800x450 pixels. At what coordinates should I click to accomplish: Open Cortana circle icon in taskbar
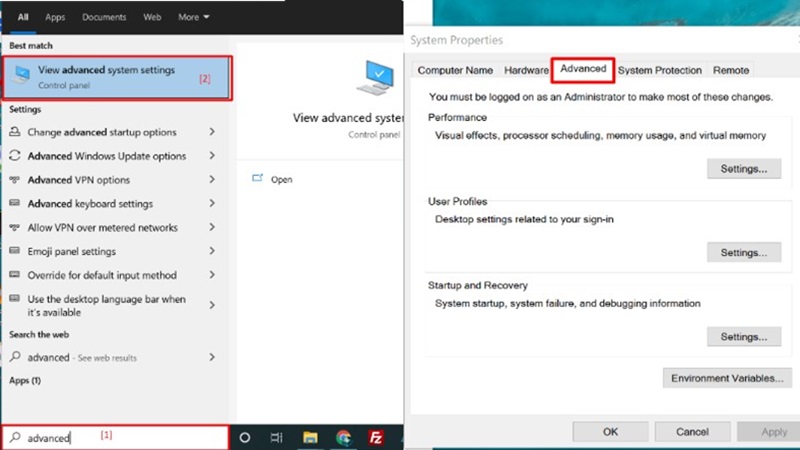click(244, 437)
